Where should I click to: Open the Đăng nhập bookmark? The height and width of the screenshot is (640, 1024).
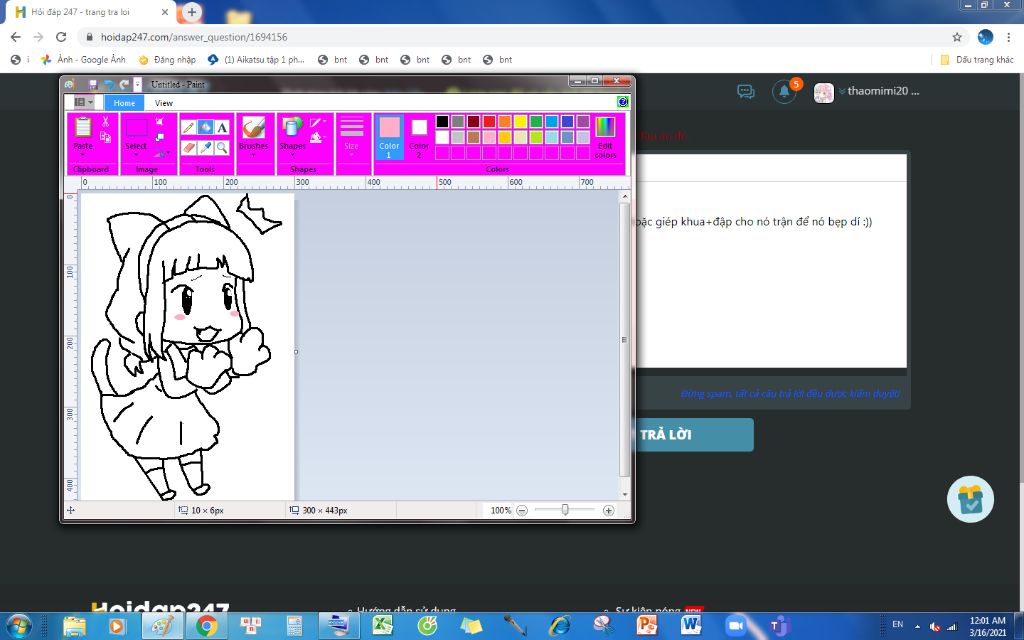pyautogui.click(x=167, y=59)
